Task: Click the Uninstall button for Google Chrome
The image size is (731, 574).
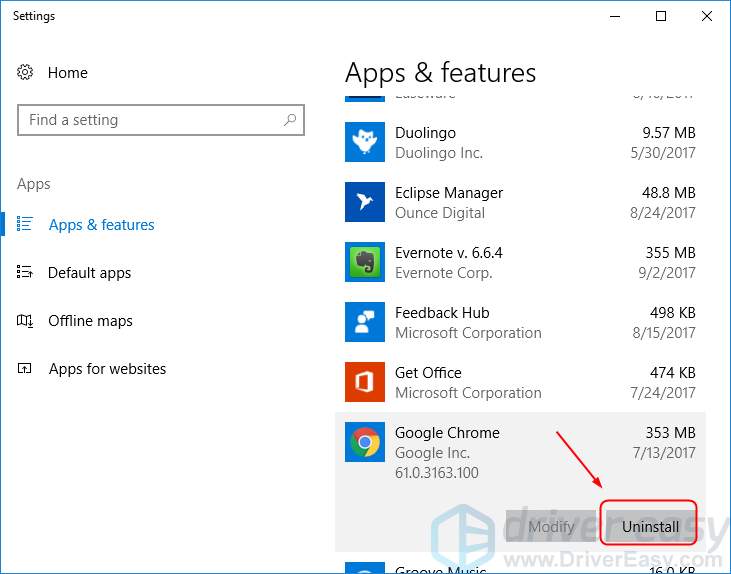Action: (x=648, y=526)
